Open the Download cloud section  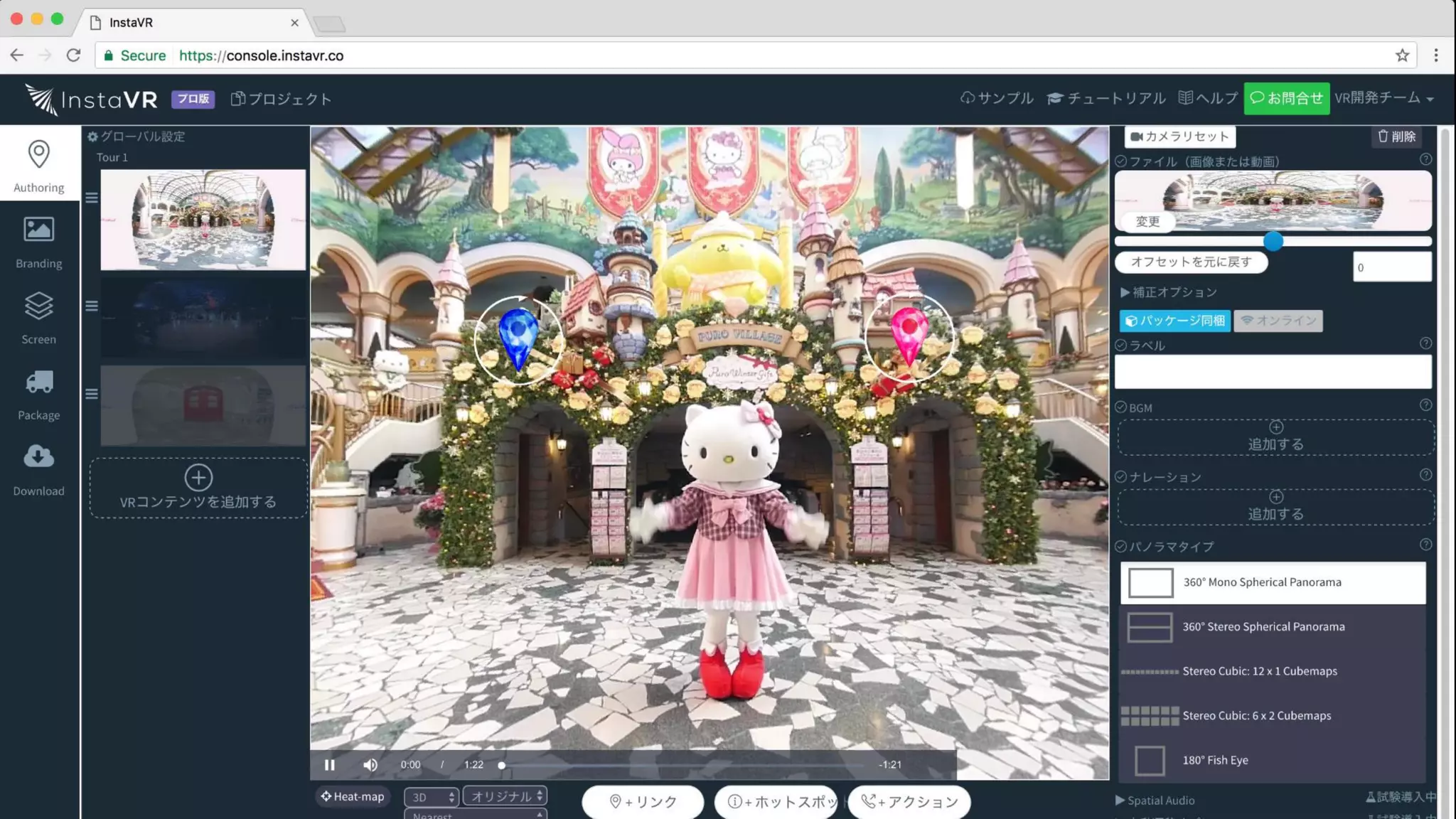tap(38, 456)
